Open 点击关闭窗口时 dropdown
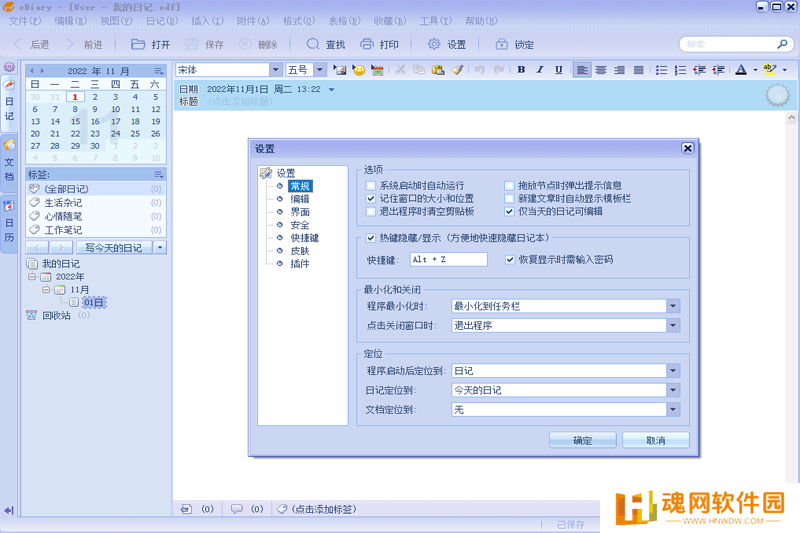The width and height of the screenshot is (800, 533). click(x=673, y=325)
